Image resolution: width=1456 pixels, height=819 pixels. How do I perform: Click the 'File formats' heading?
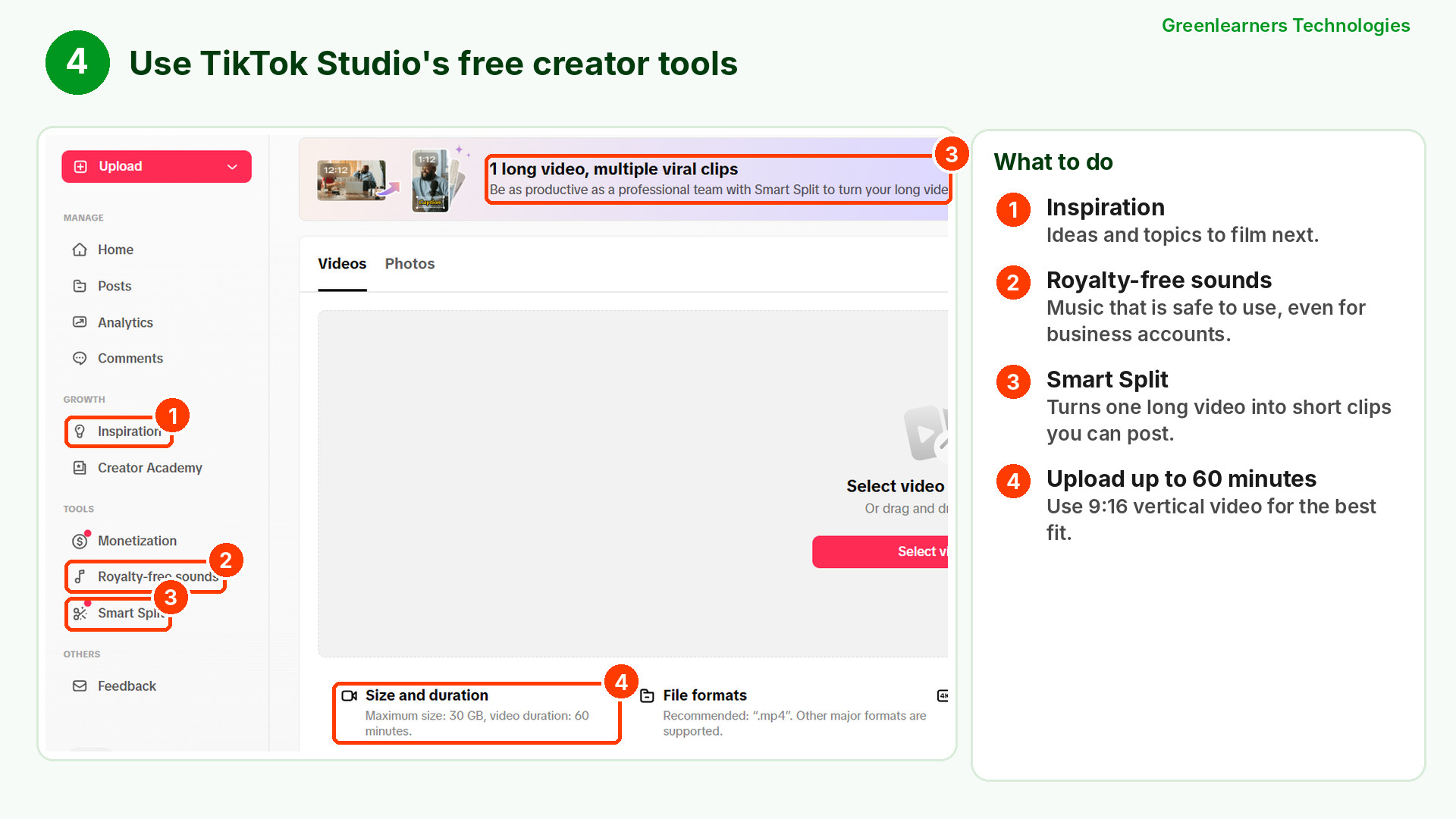[704, 695]
